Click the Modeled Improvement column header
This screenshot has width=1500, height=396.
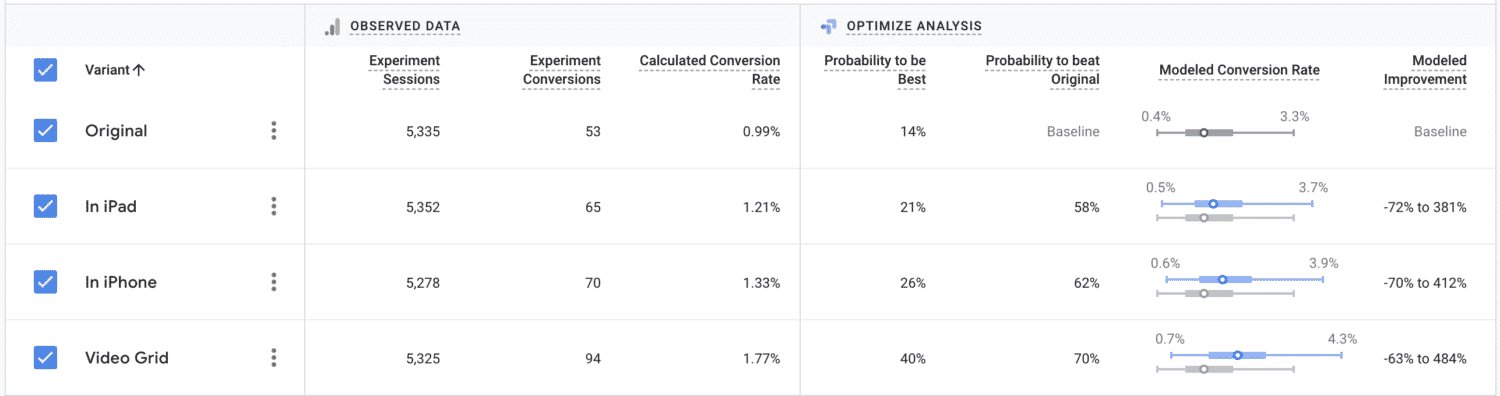[1425, 70]
